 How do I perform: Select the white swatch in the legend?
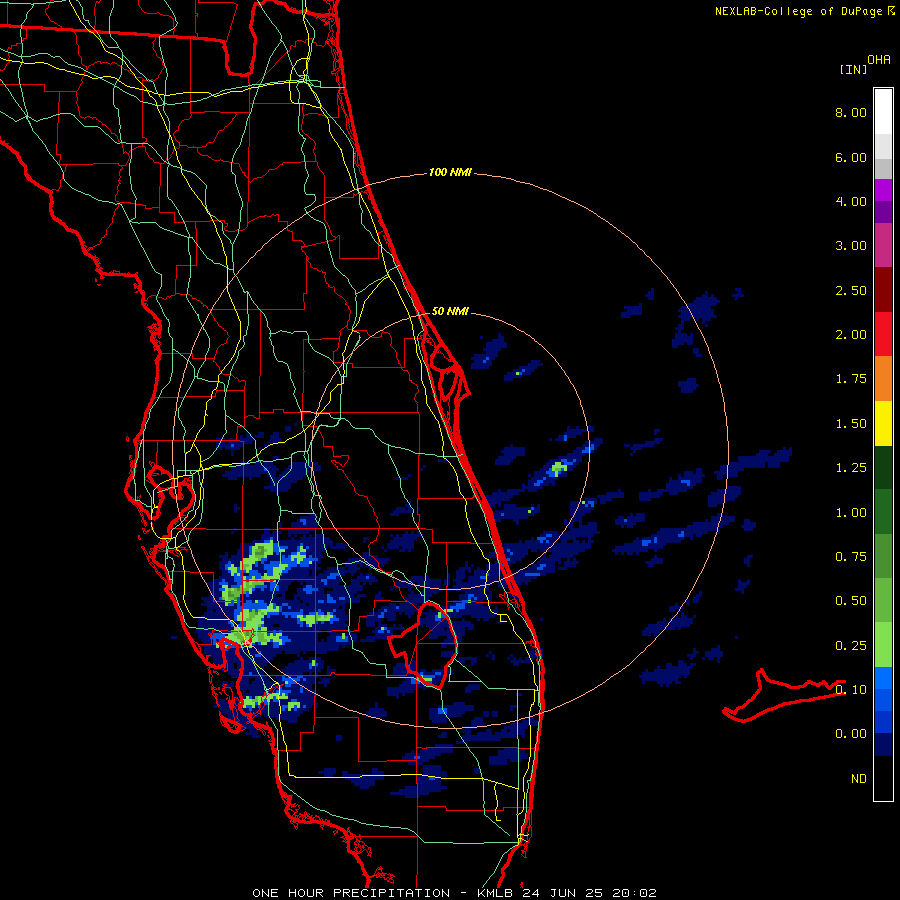883,112
